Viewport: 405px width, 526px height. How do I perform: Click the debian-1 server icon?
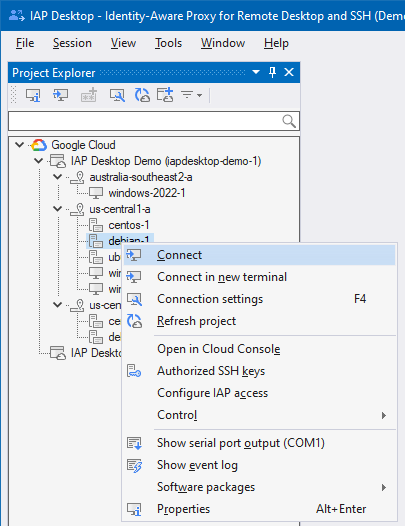point(96,241)
